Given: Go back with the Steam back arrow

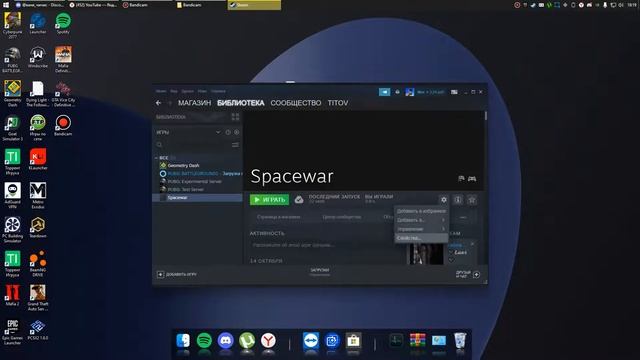Looking at the screenshot, I should point(158,103).
